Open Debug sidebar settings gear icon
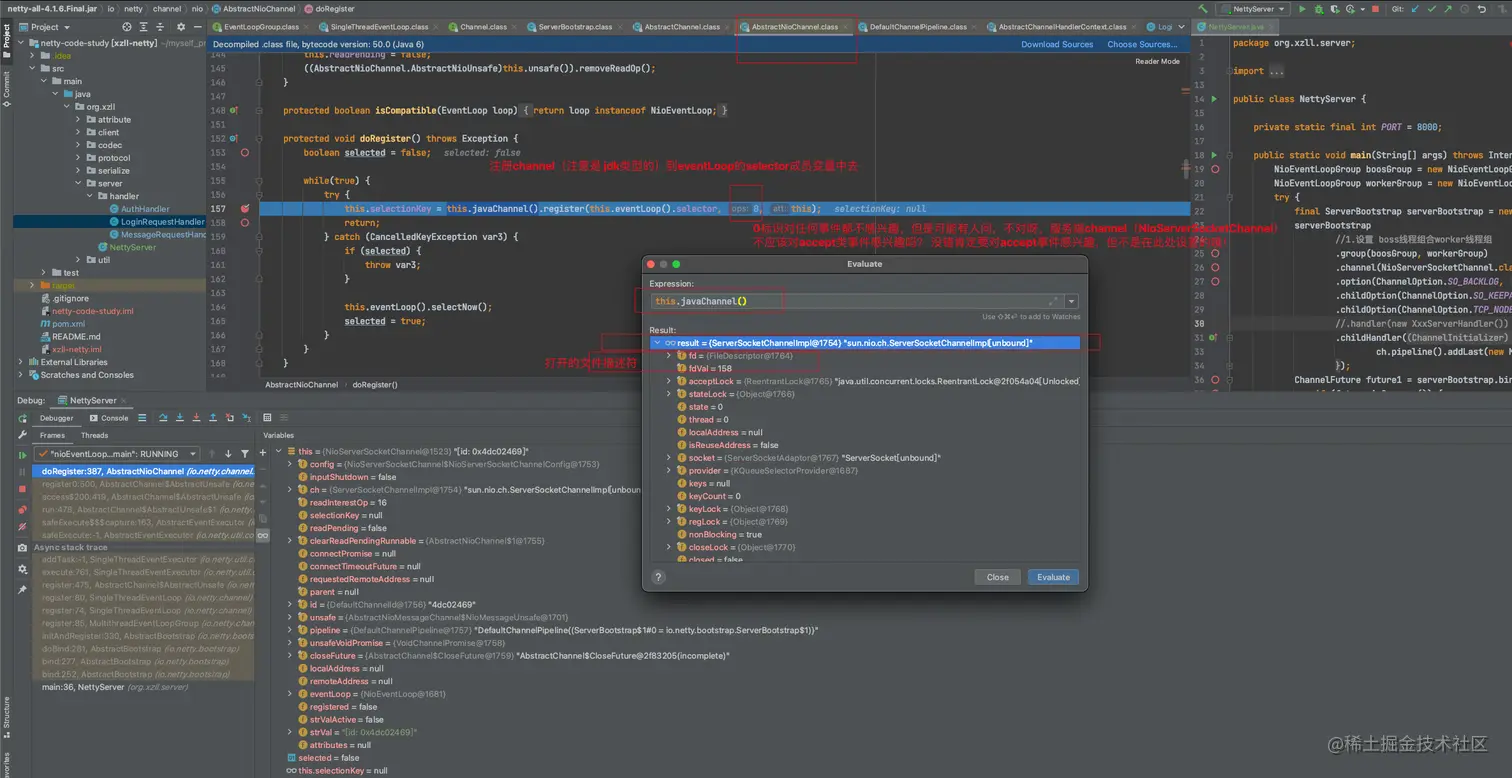The width and height of the screenshot is (1512, 778). point(22,570)
